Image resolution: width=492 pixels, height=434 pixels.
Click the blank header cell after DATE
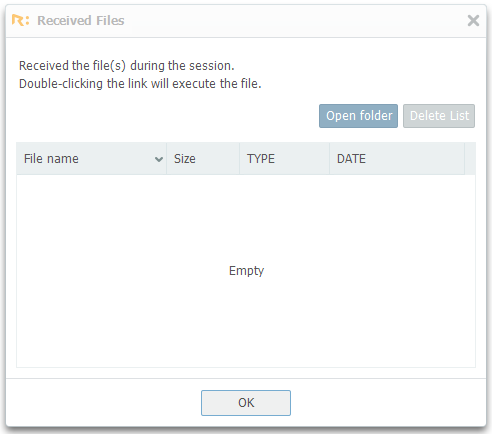click(x=470, y=159)
